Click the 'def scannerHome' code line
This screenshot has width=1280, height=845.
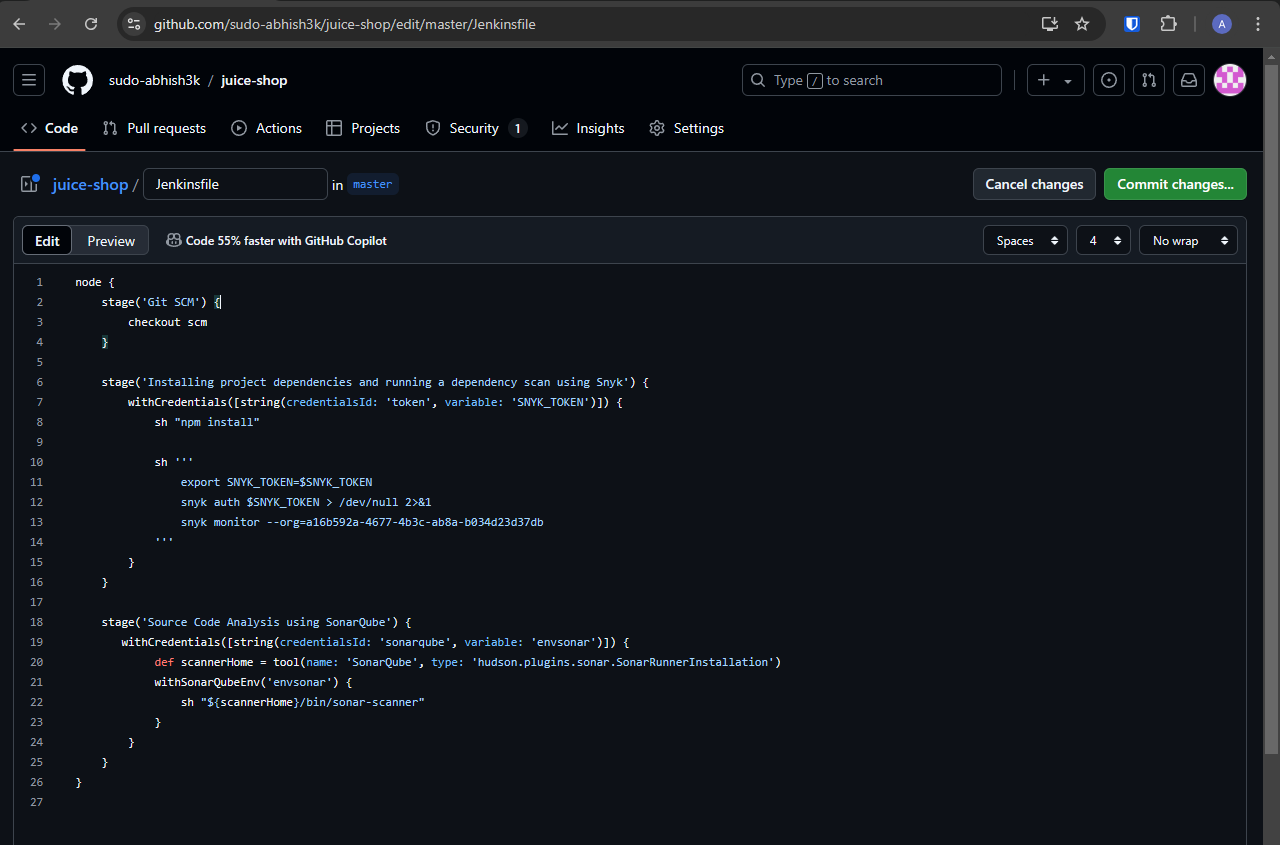tap(467, 662)
